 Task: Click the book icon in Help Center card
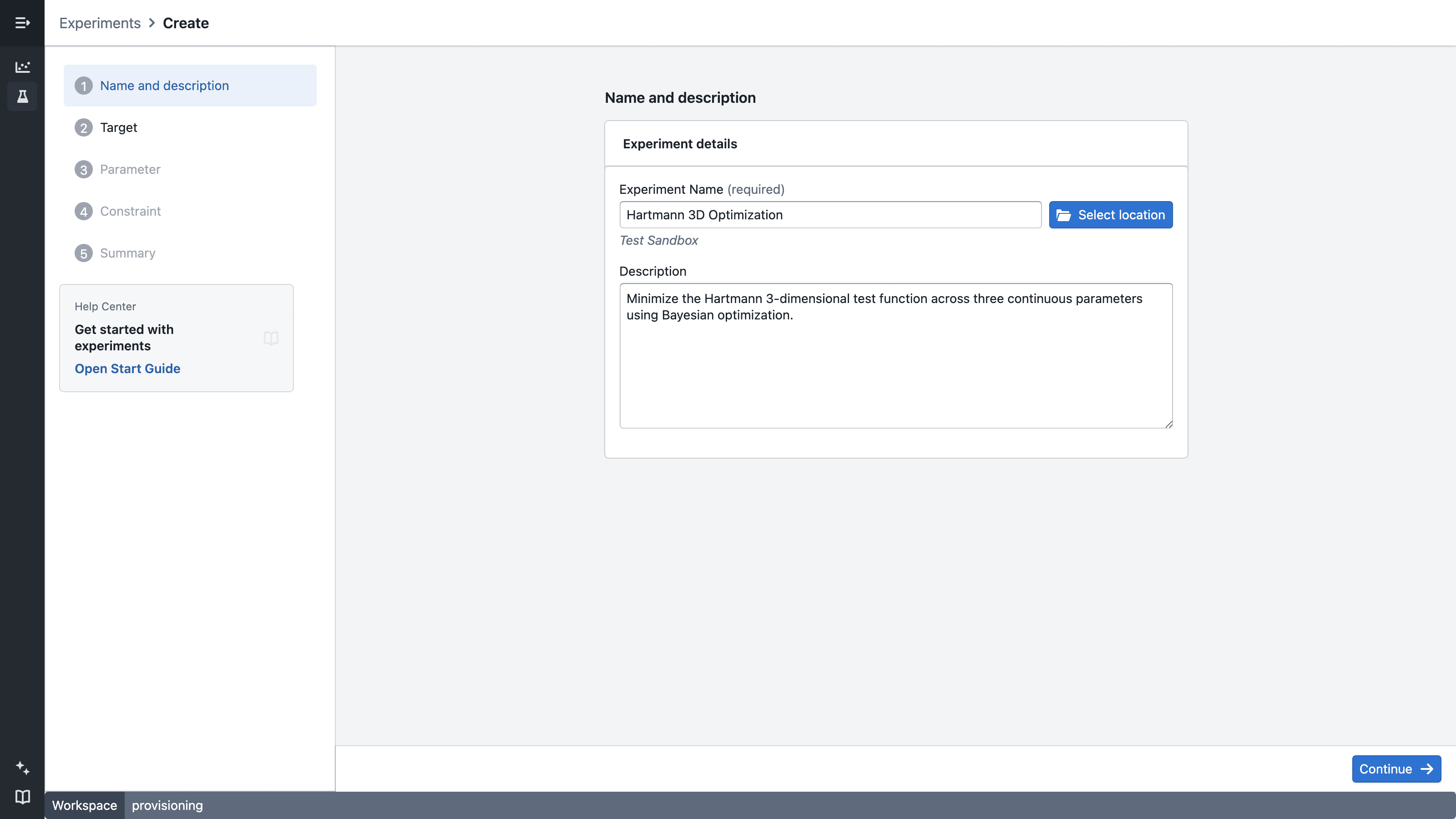(x=271, y=338)
